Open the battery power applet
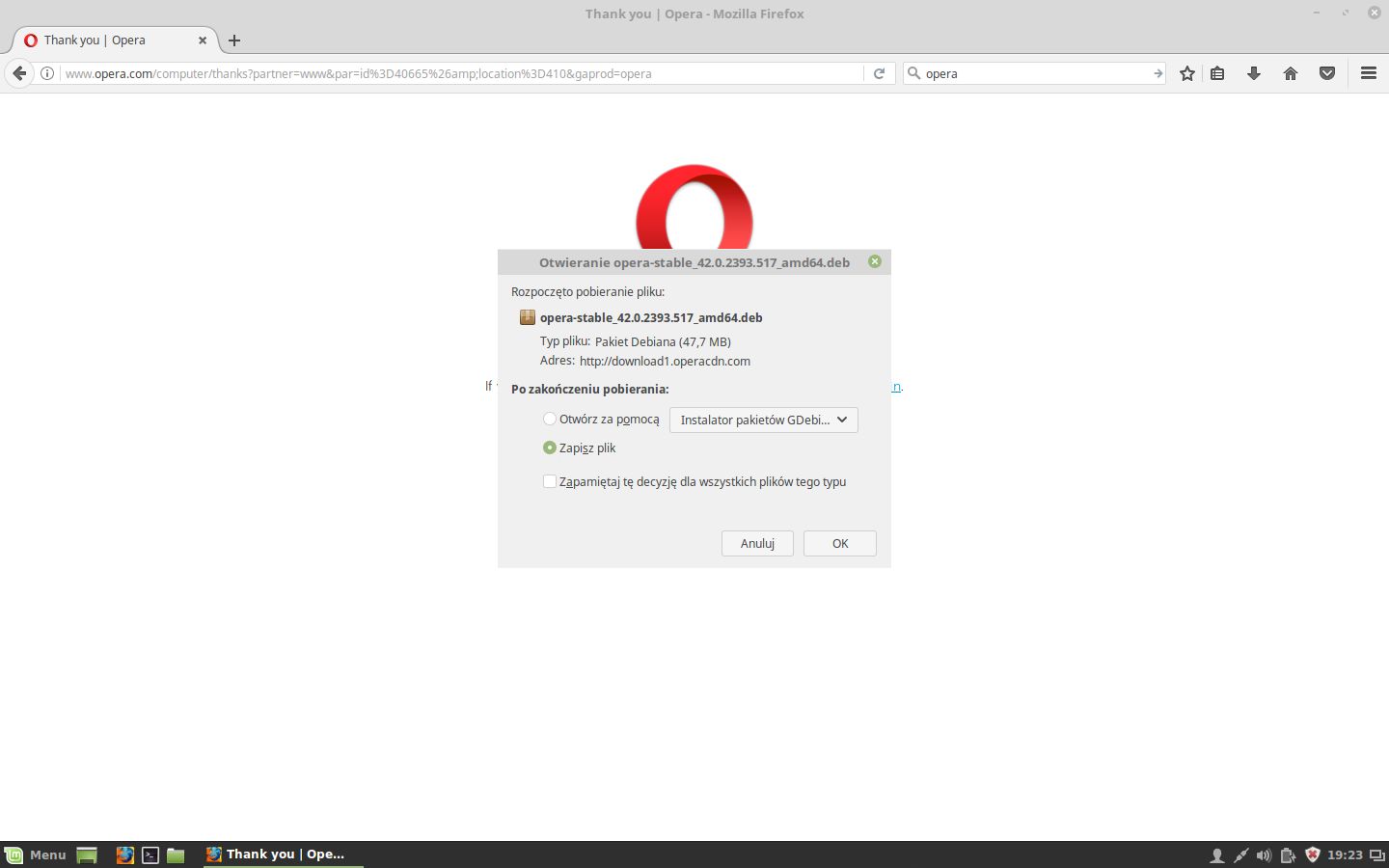 (x=1288, y=855)
